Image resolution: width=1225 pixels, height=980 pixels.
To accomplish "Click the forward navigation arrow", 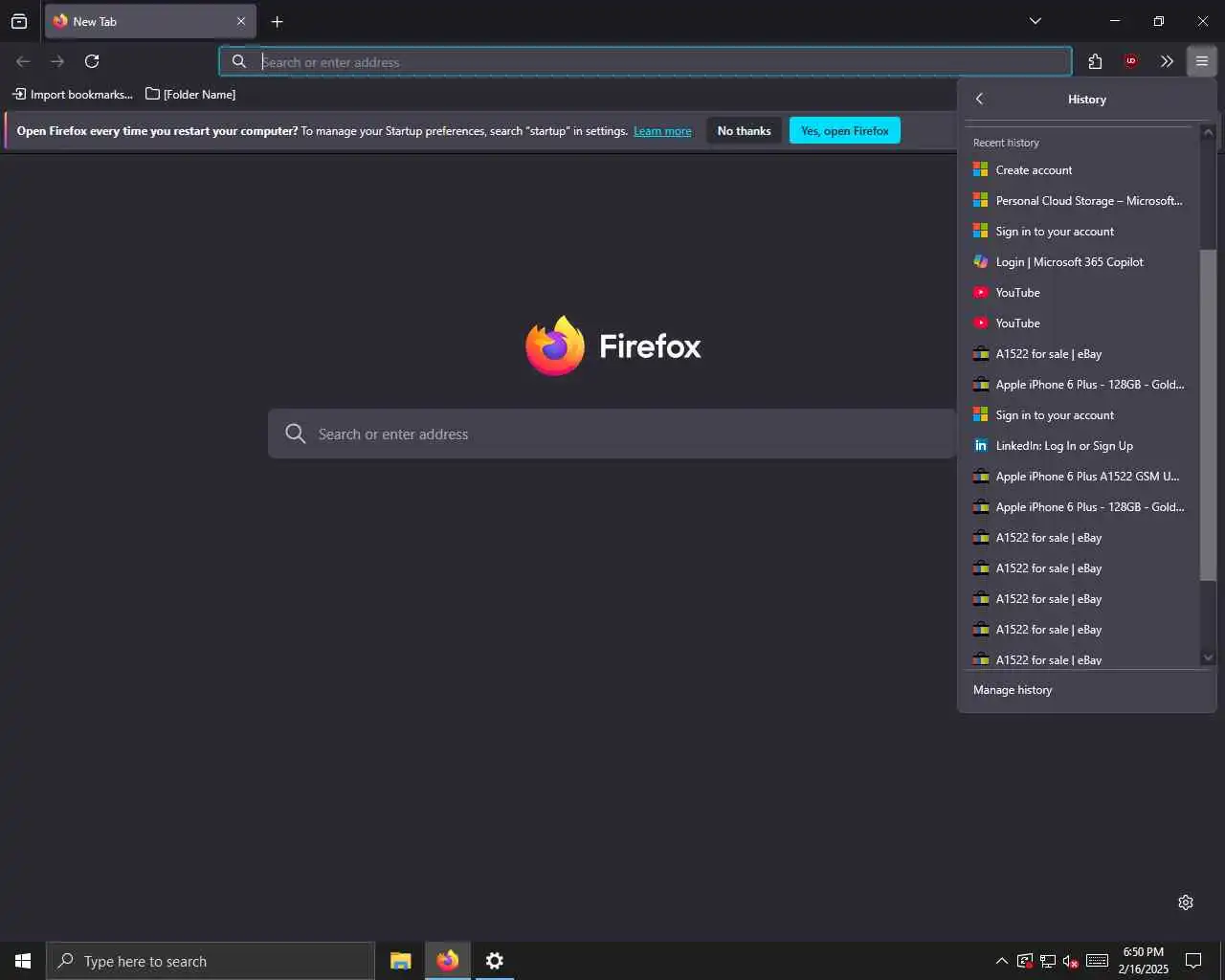I will point(57,61).
